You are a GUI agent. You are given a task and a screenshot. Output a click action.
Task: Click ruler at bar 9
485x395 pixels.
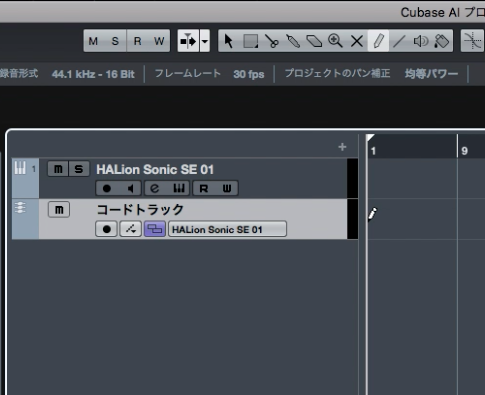click(x=465, y=151)
